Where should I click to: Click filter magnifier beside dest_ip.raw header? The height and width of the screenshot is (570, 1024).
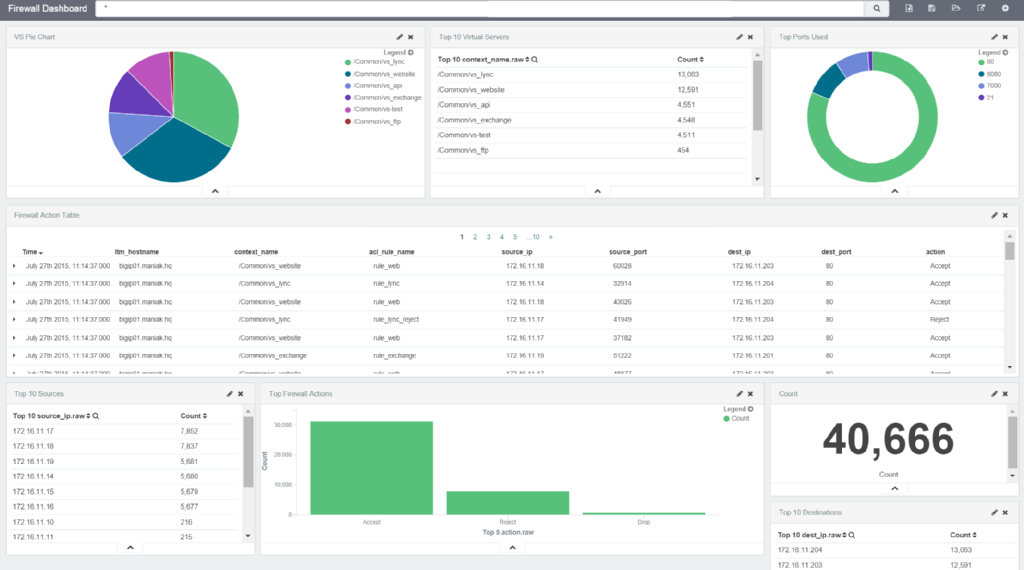click(x=852, y=535)
